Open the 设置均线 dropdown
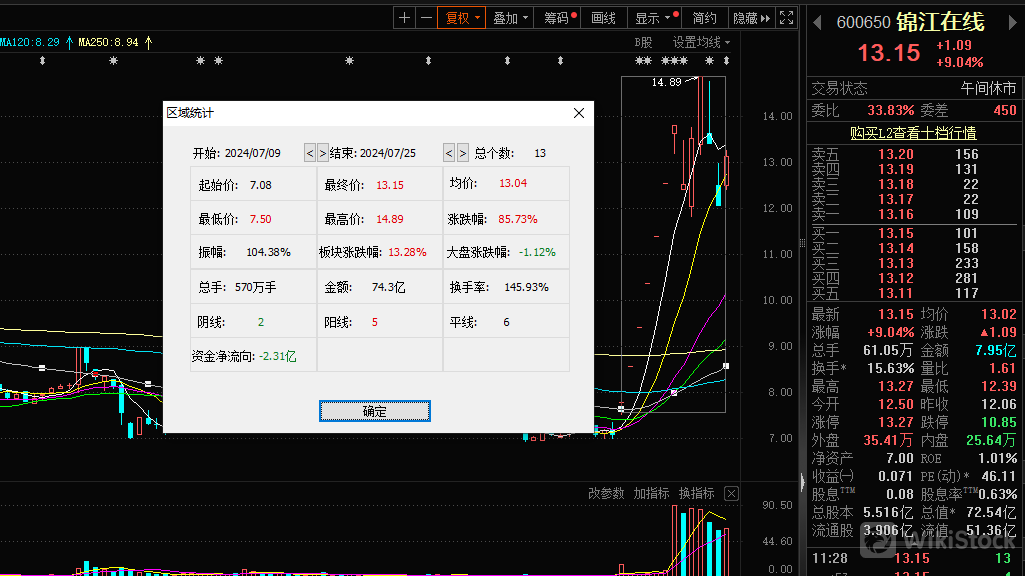 point(701,42)
